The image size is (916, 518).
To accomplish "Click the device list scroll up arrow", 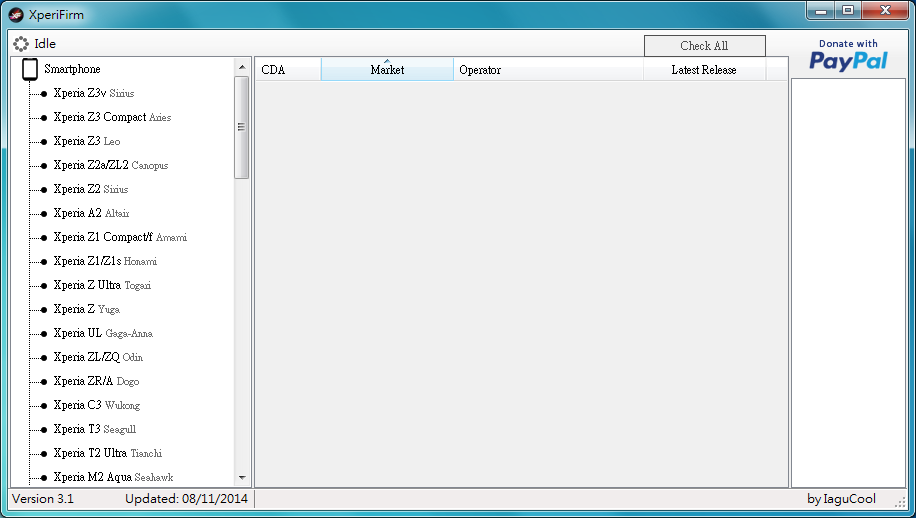I will [x=242, y=67].
